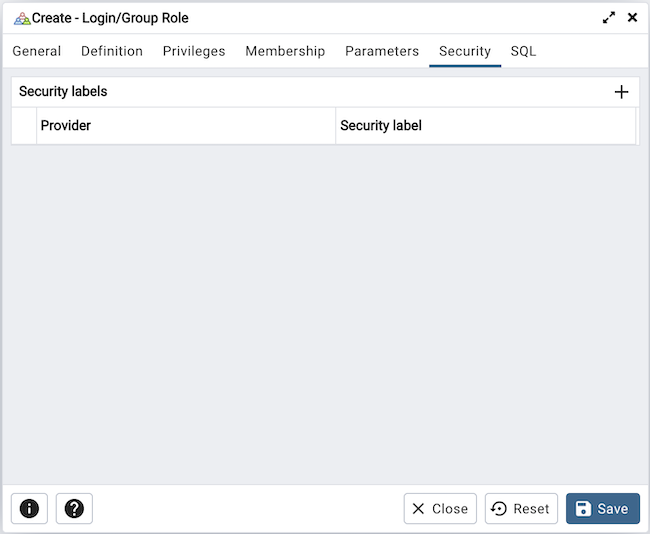
Task: Click the Create - Login/Group Role title
Action: pyautogui.click(x=110, y=18)
